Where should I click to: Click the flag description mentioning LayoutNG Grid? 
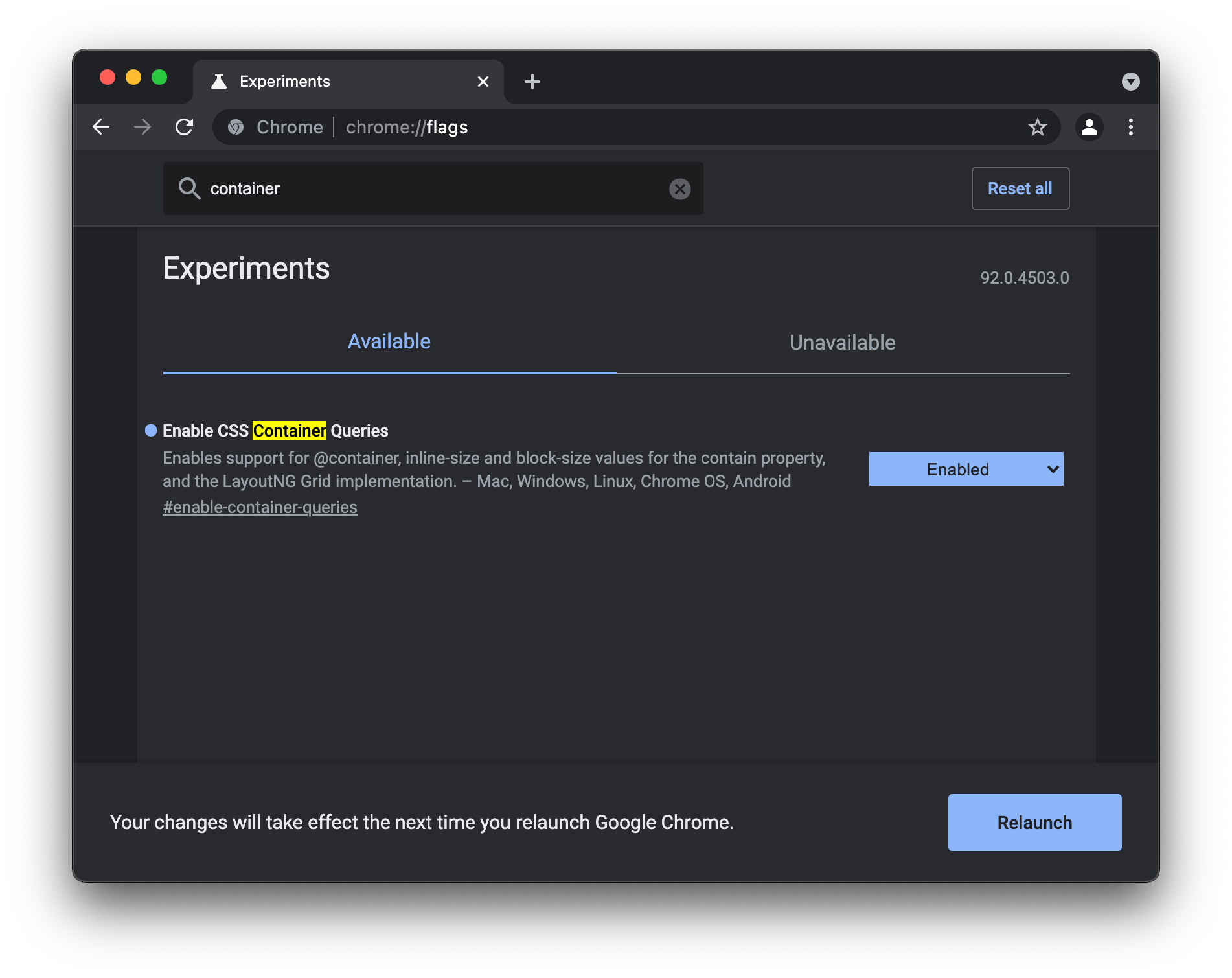[x=494, y=470]
